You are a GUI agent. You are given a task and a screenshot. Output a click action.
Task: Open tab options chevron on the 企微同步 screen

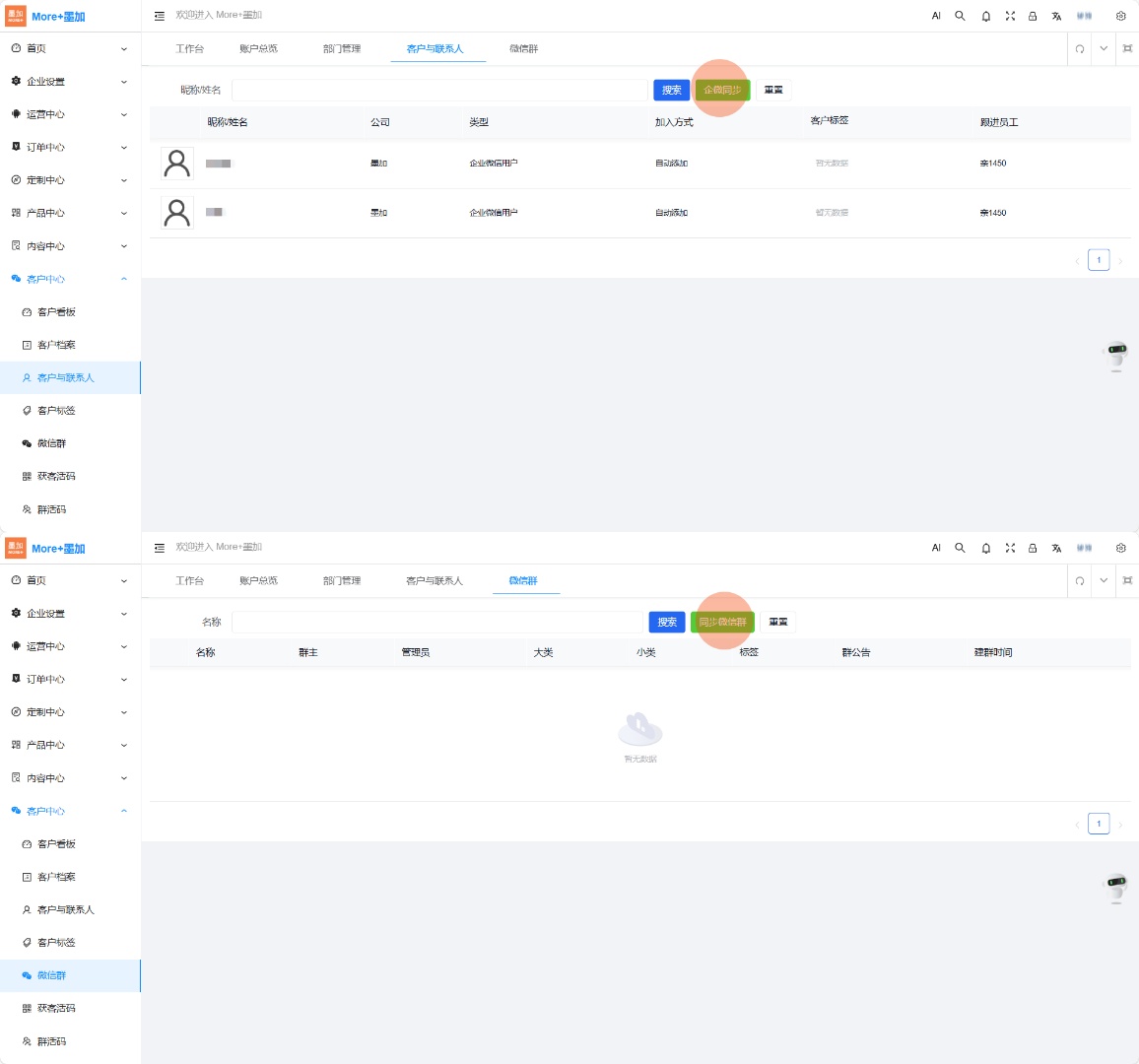[1104, 49]
